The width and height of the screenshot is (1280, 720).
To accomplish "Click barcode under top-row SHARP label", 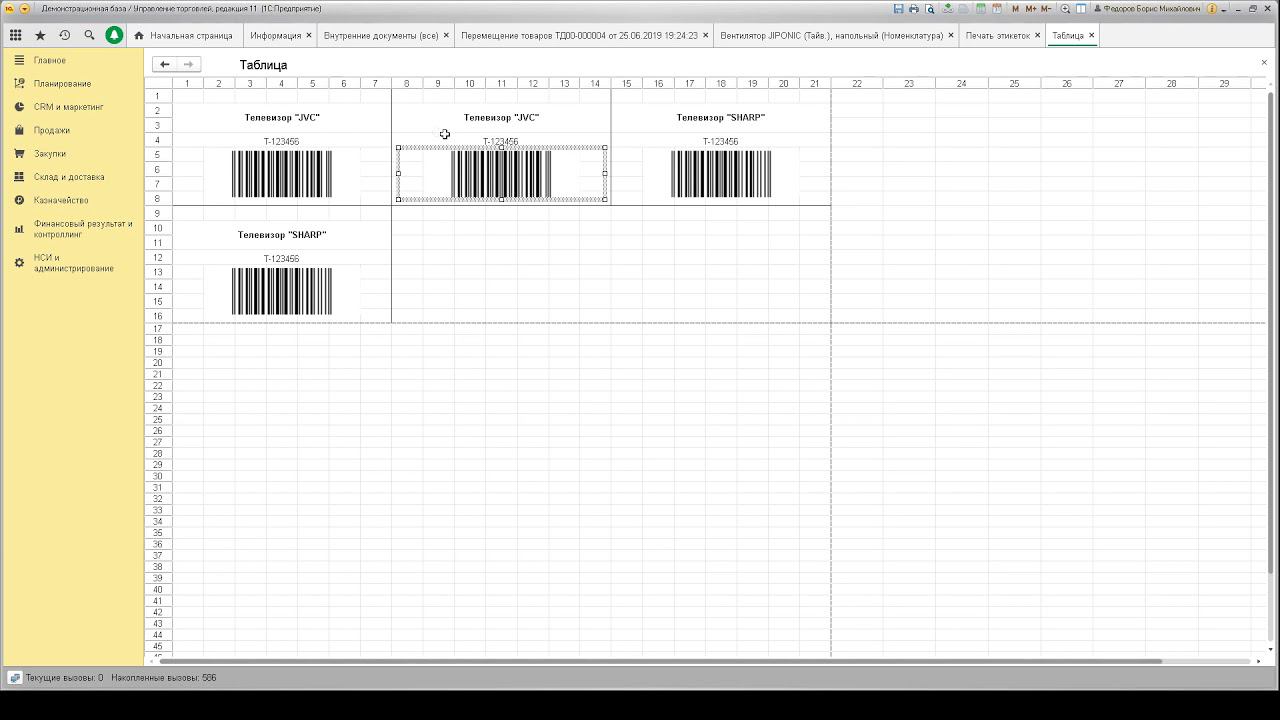I will 721,174.
